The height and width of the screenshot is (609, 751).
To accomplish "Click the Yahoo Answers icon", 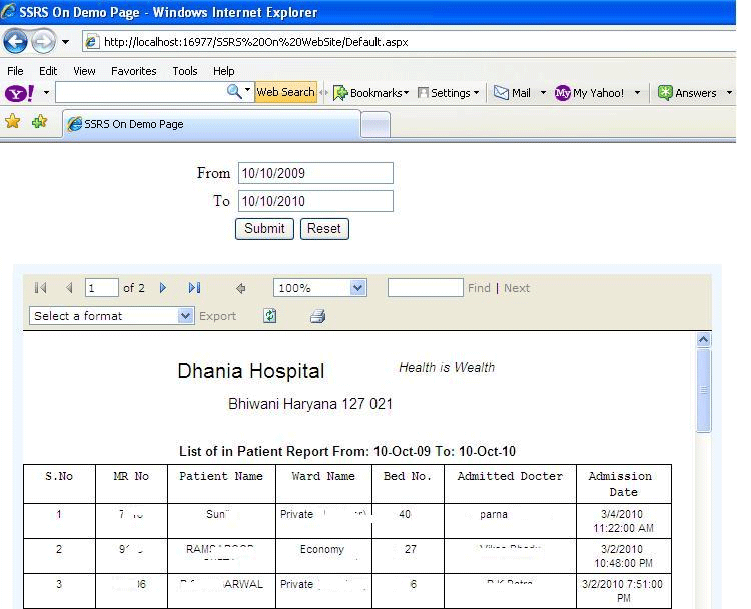I will pyautogui.click(x=665, y=92).
